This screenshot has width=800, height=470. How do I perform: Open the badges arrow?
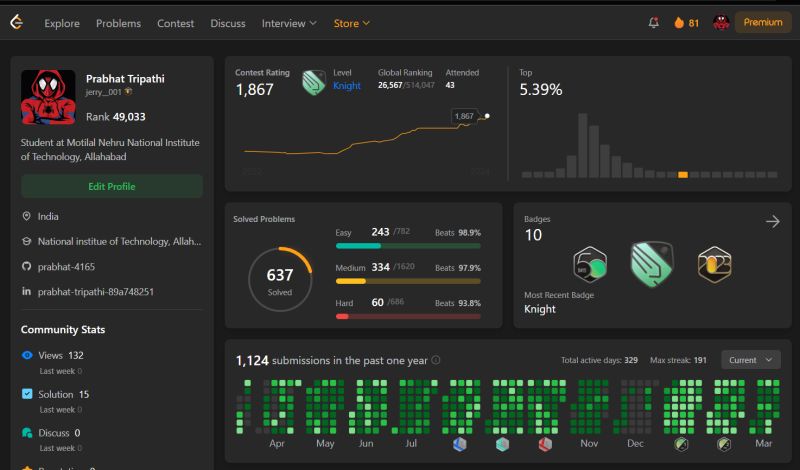[772, 221]
